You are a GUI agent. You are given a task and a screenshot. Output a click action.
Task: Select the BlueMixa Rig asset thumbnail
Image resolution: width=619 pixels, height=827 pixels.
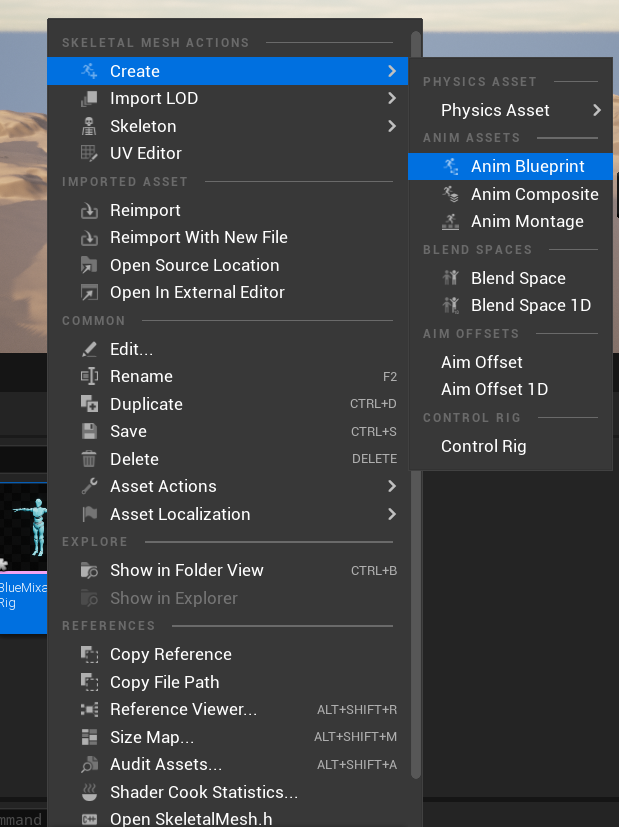click(23, 557)
